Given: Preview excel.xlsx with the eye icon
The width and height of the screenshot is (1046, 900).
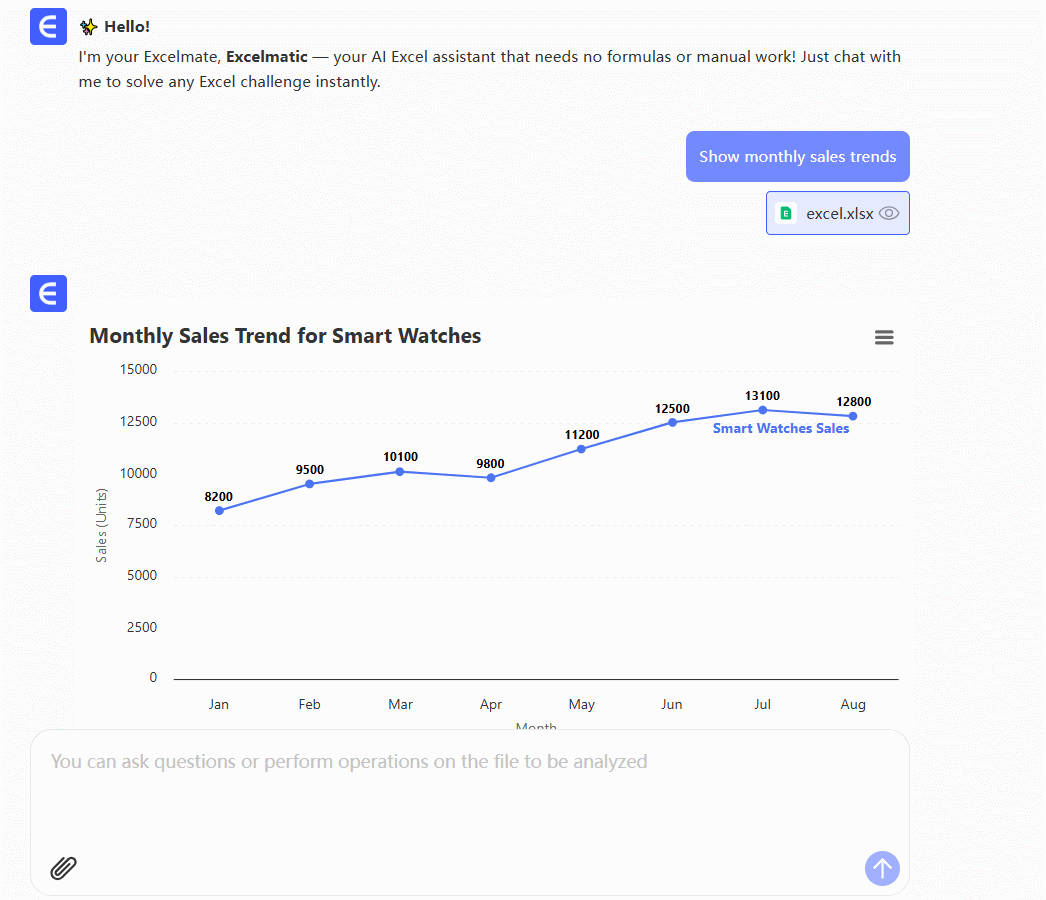Looking at the screenshot, I should (889, 213).
